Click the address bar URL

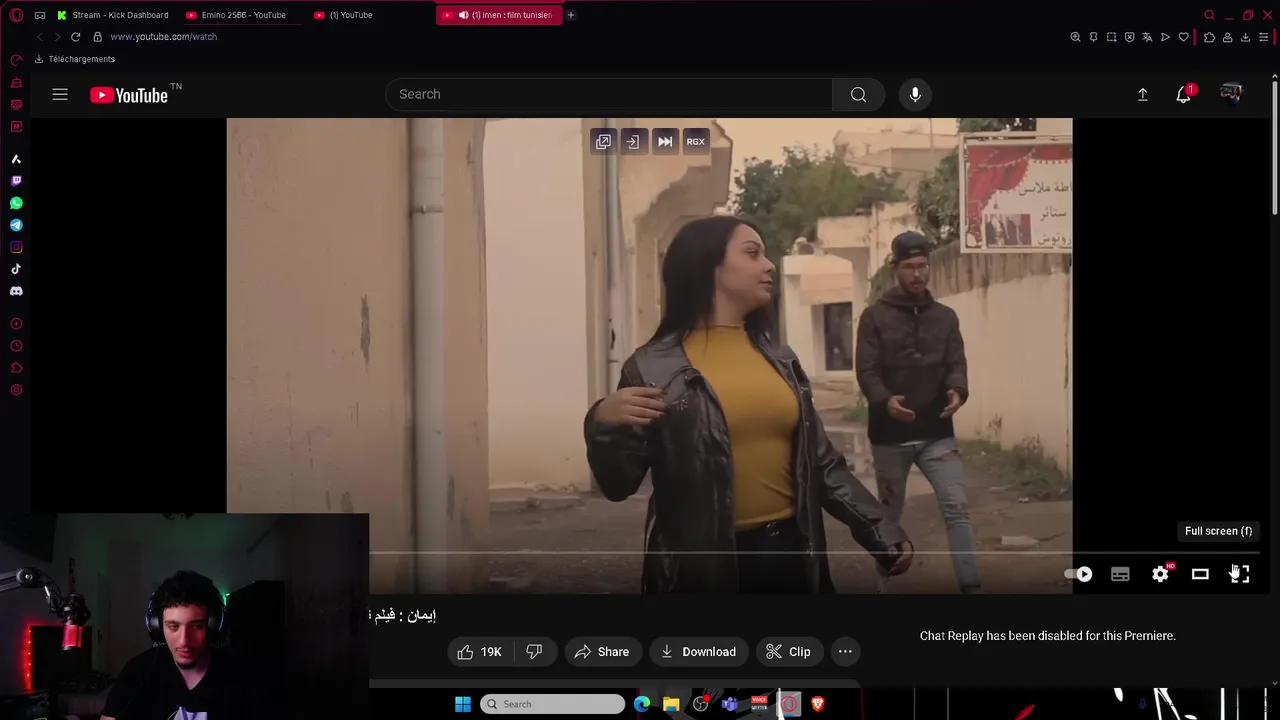(164, 37)
